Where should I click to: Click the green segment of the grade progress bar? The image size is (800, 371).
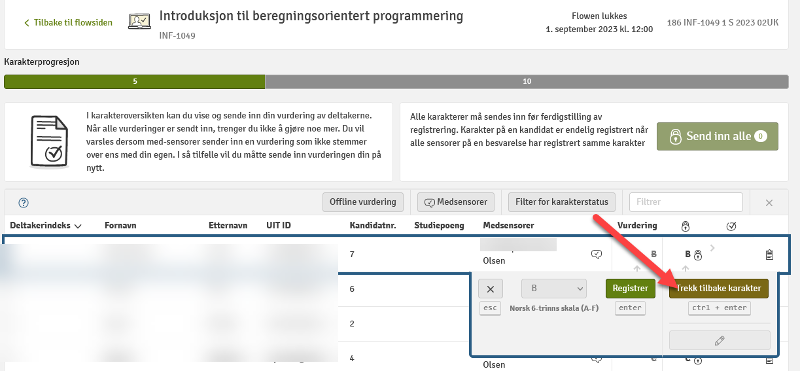pyautogui.click(x=135, y=82)
